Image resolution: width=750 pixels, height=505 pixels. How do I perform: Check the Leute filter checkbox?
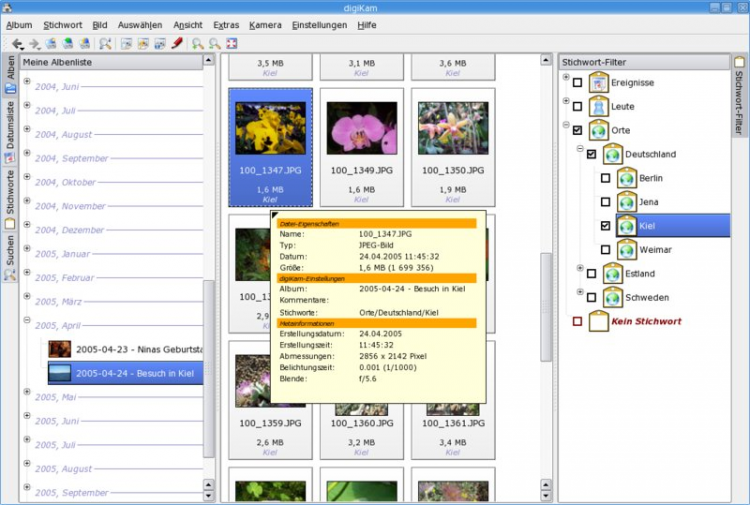577,106
